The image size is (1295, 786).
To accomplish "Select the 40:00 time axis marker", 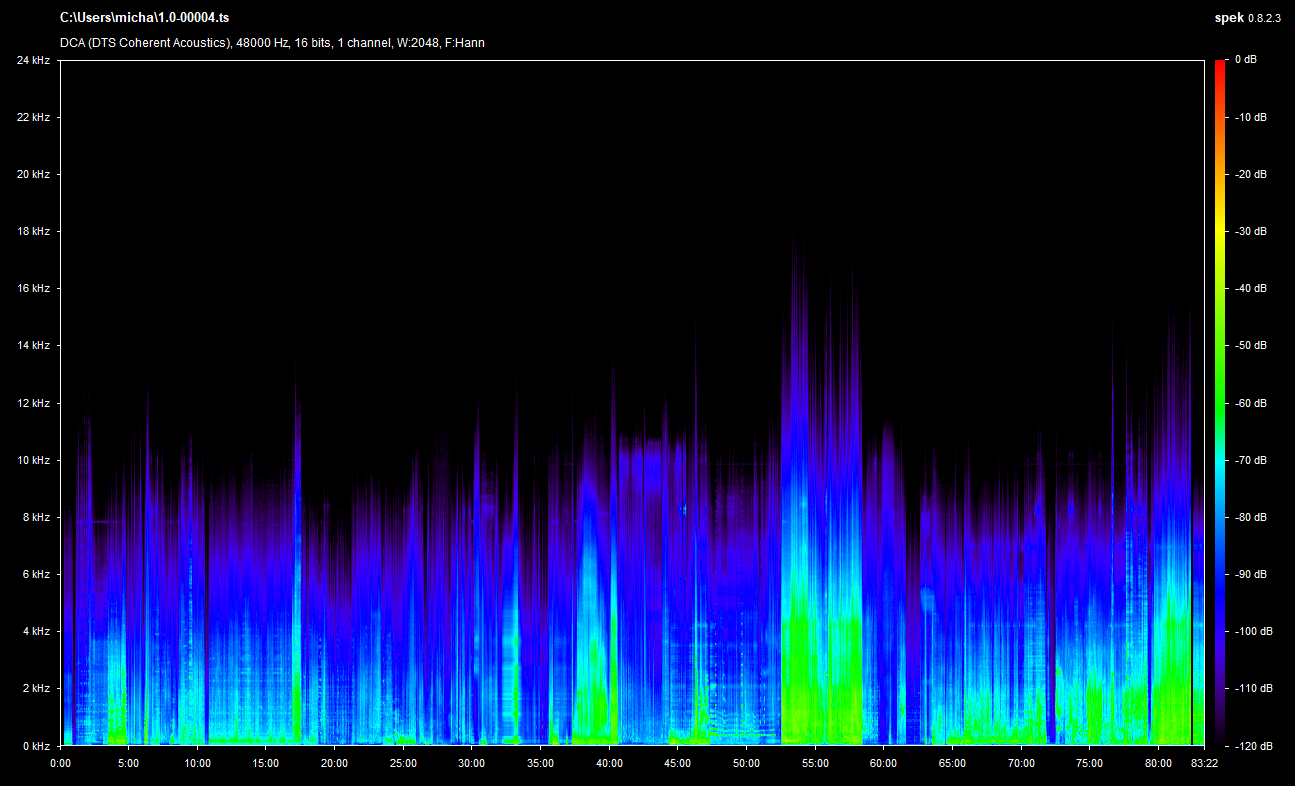I will [x=609, y=763].
